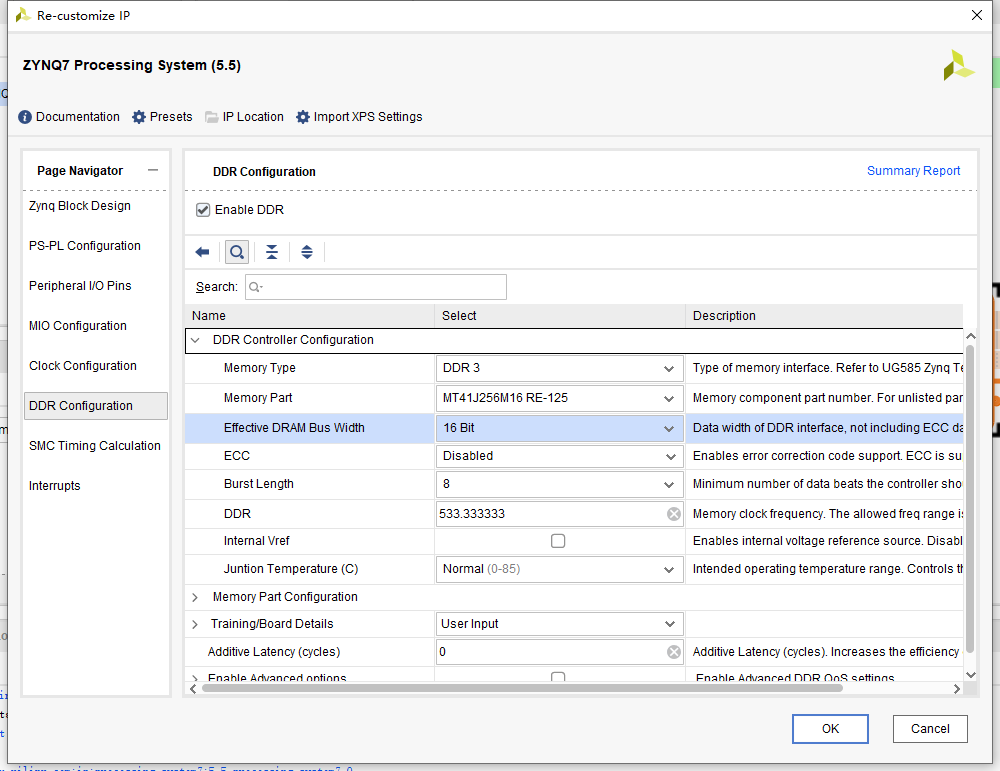Toggle the search magnifier toolbar button
Screen dimensions: 1000x771
(237, 253)
